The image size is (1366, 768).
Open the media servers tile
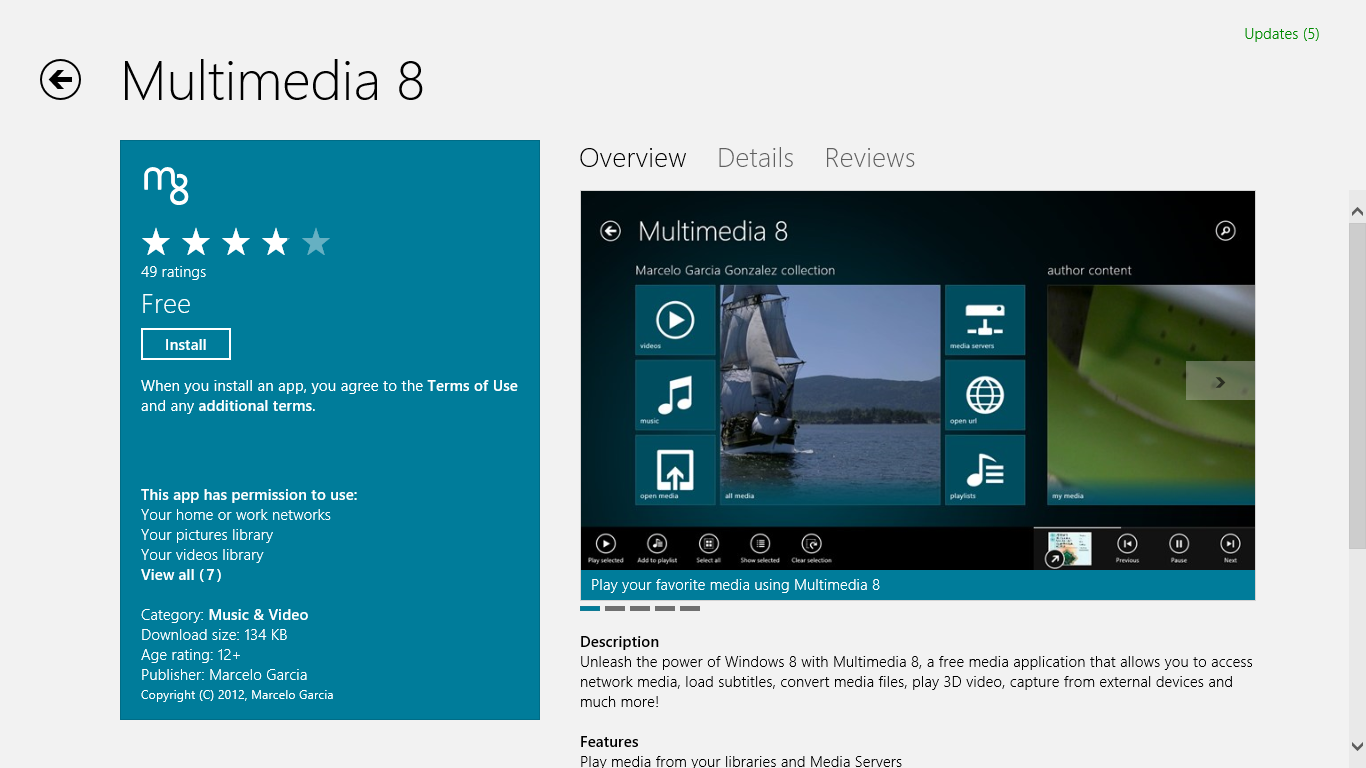click(985, 320)
